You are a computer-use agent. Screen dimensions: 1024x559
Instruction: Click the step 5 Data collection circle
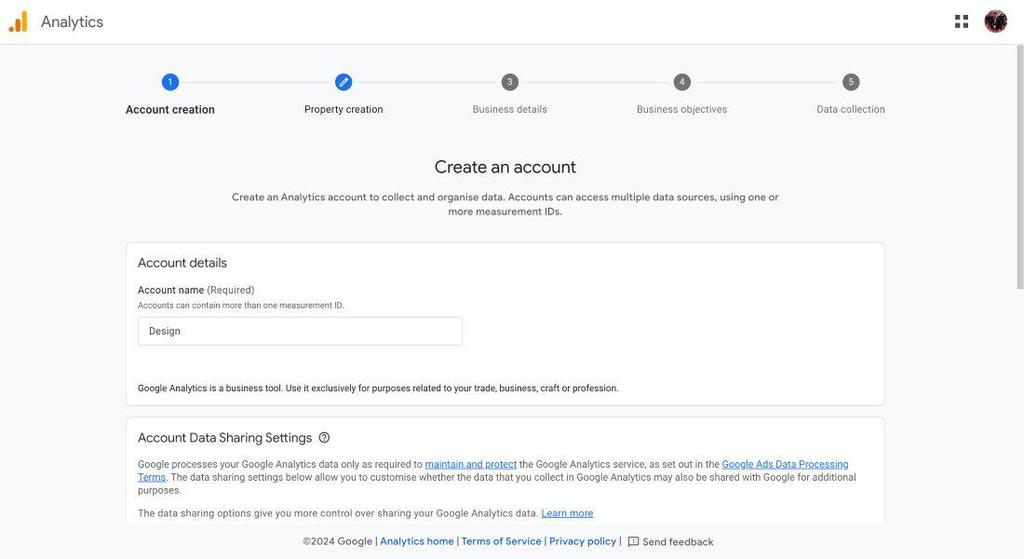tap(851, 82)
